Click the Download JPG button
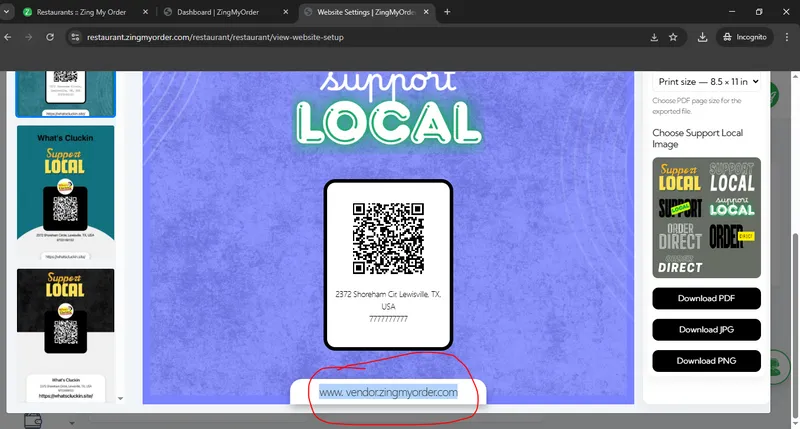 (706, 329)
